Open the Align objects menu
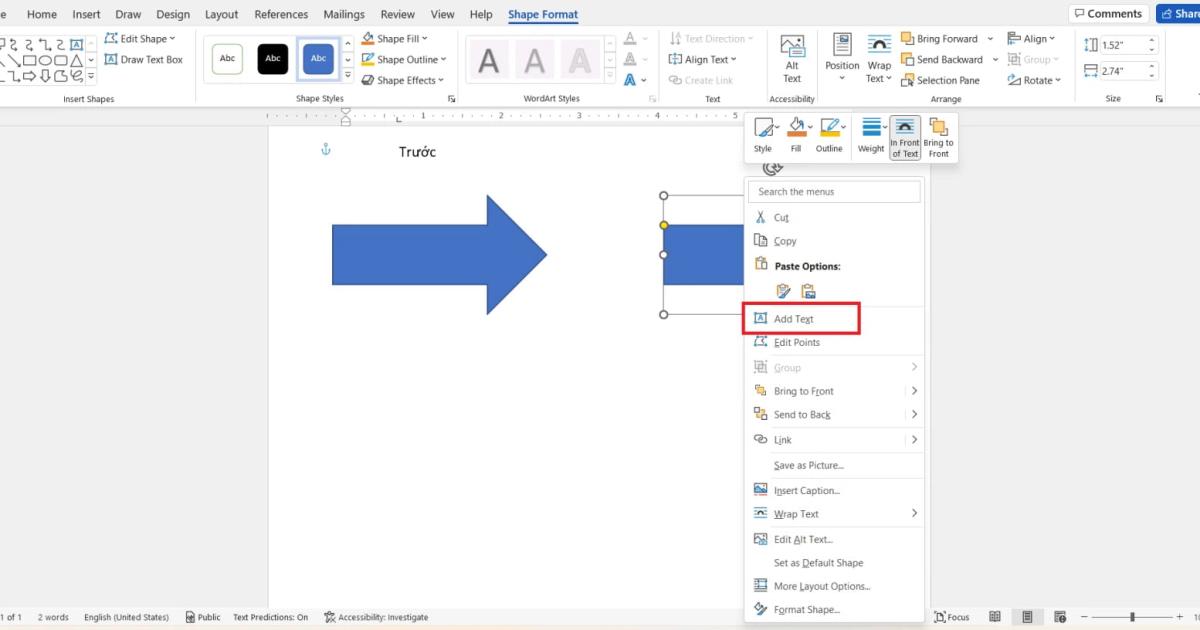 [1032, 39]
